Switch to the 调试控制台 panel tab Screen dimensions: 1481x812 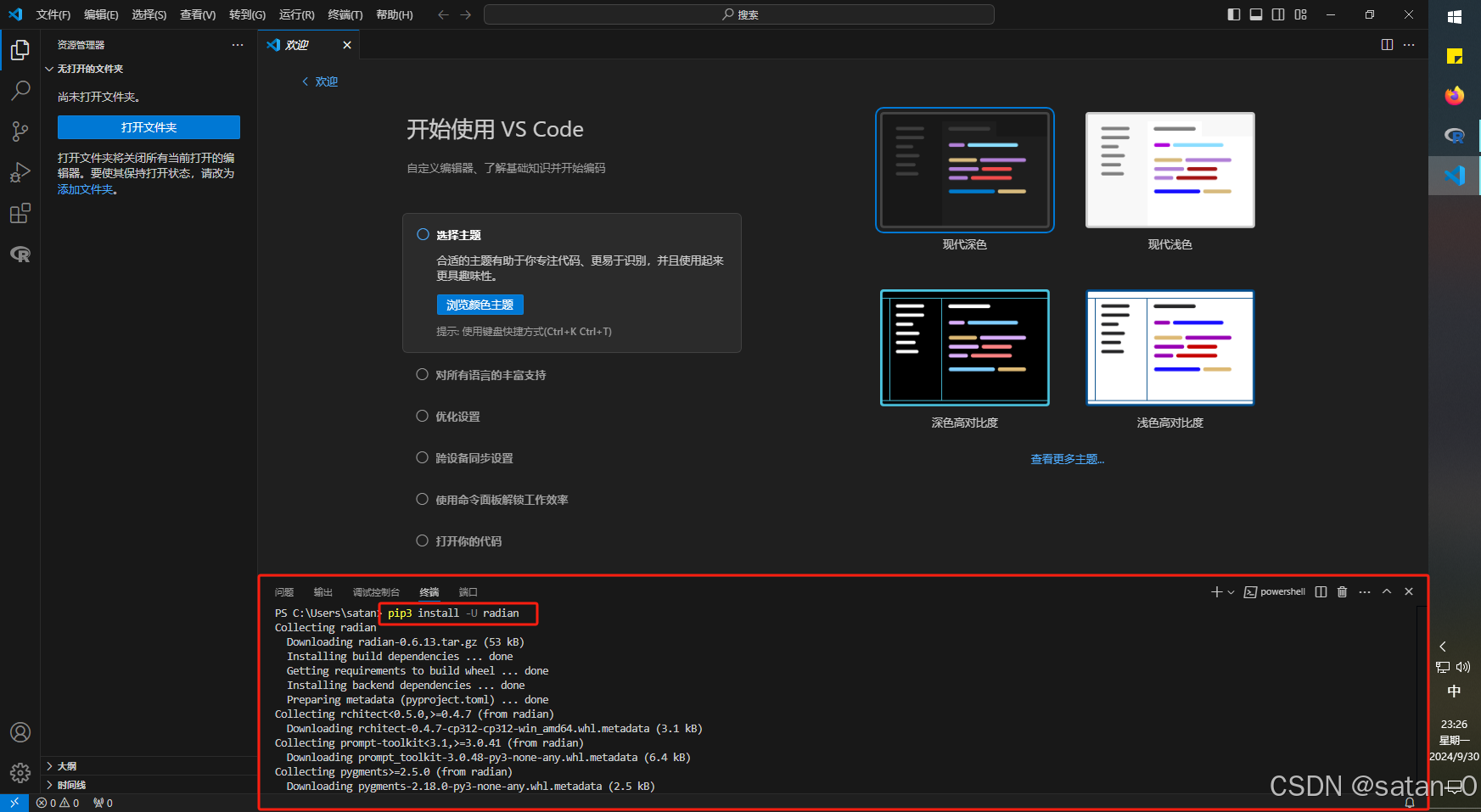coord(376,592)
